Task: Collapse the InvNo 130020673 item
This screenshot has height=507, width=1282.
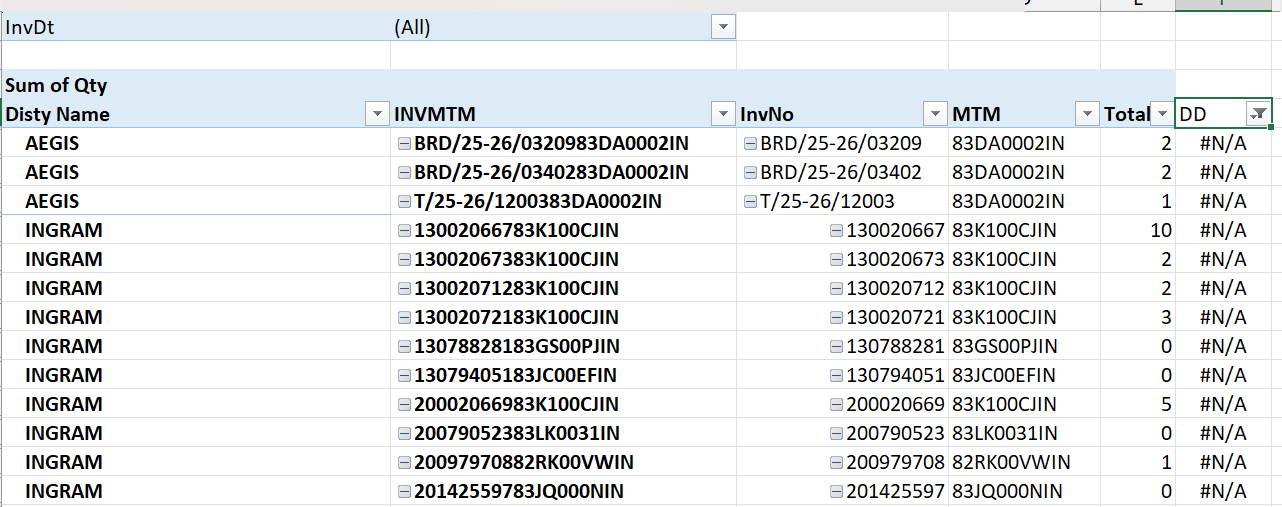Action: [x=836, y=260]
